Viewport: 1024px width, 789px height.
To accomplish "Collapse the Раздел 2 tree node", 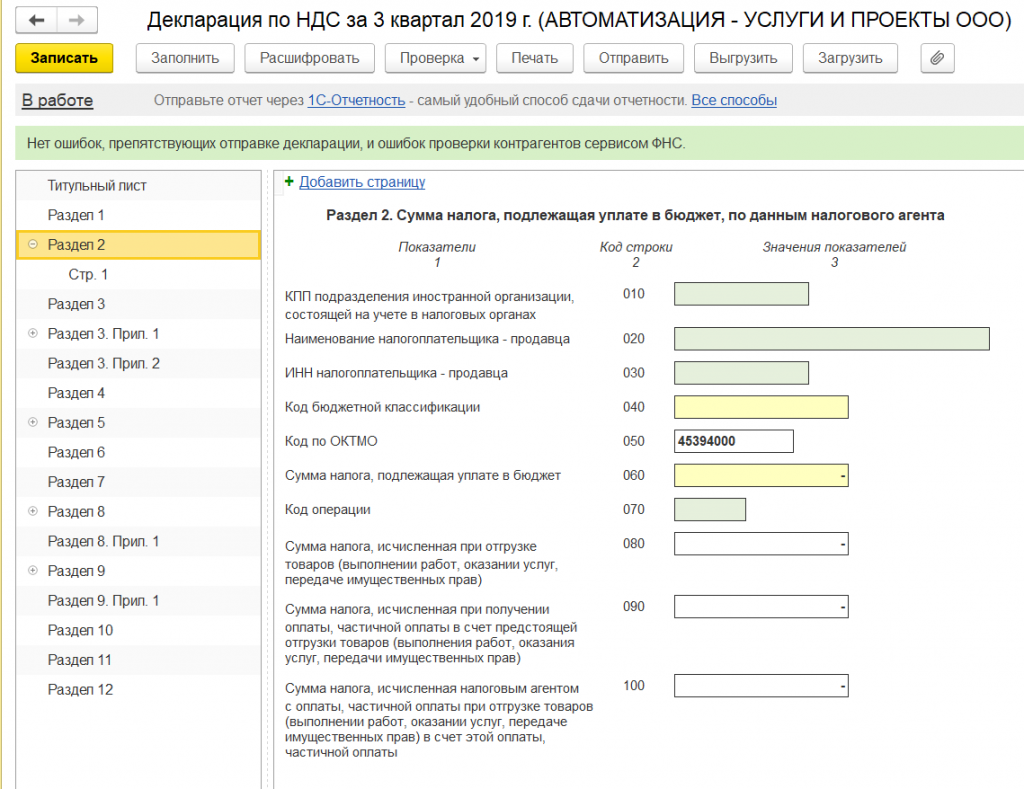I will click(33, 244).
